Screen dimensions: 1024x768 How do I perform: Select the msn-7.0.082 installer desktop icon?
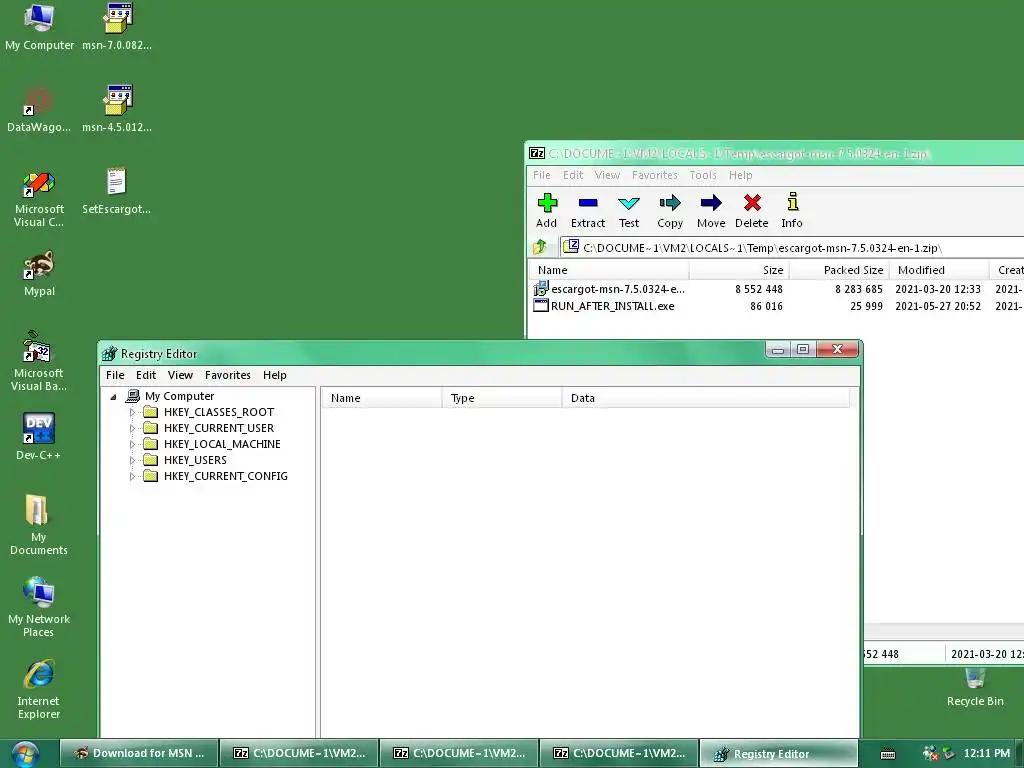click(x=117, y=27)
